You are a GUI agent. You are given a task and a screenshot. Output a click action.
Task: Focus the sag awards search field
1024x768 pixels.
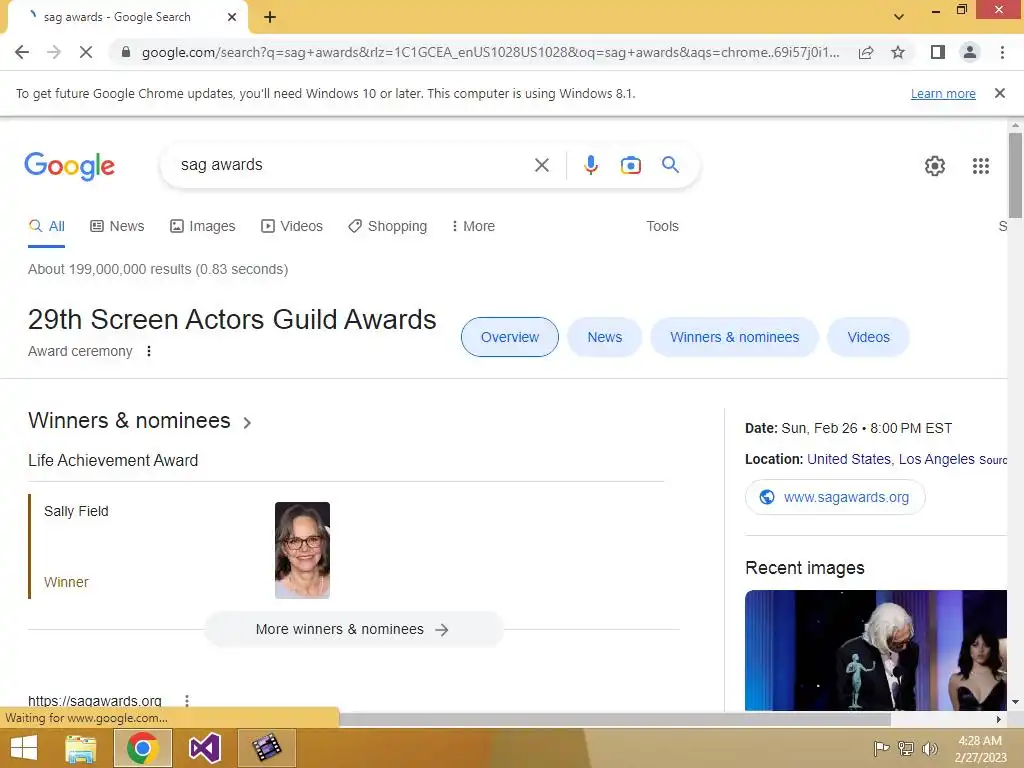point(353,165)
